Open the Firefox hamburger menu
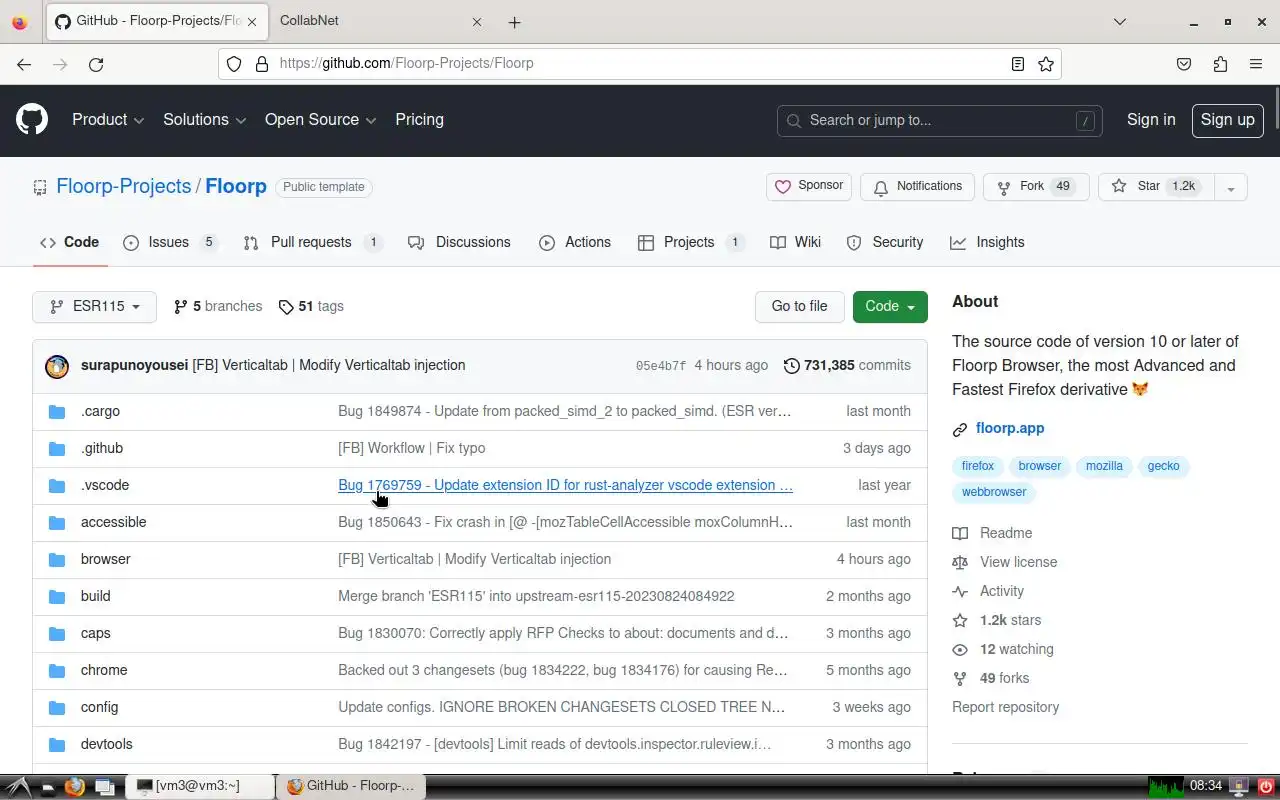Image resolution: width=1280 pixels, height=800 pixels. click(1256, 64)
